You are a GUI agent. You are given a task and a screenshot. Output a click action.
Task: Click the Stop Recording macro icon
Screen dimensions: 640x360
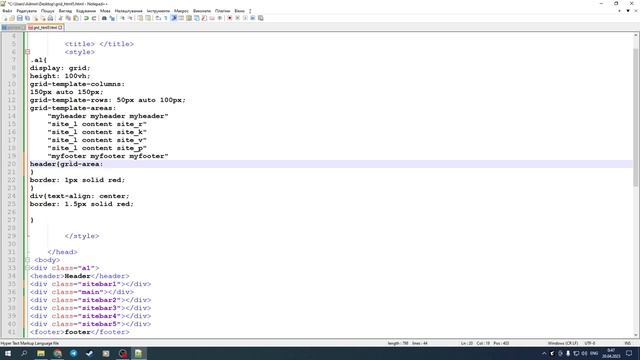tap(238, 18)
